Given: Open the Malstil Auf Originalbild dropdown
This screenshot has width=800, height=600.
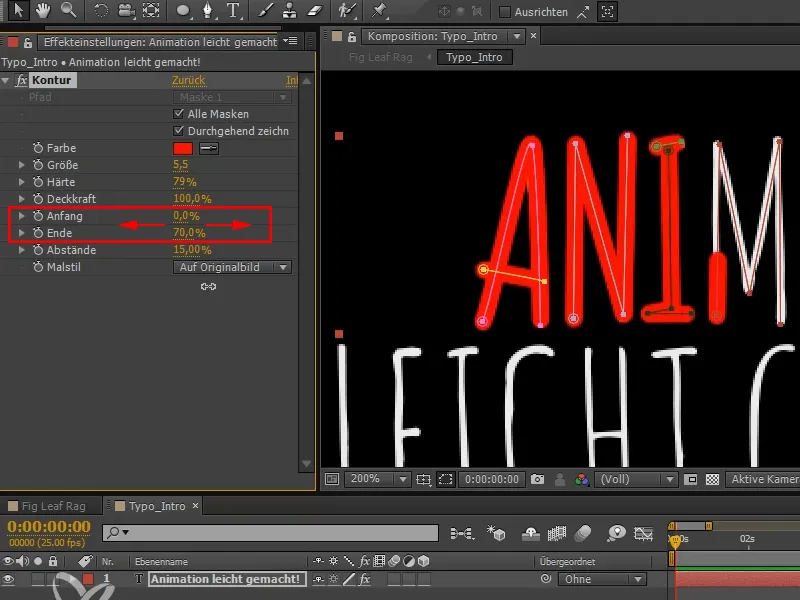Looking at the screenshot, I should (233, 267).
